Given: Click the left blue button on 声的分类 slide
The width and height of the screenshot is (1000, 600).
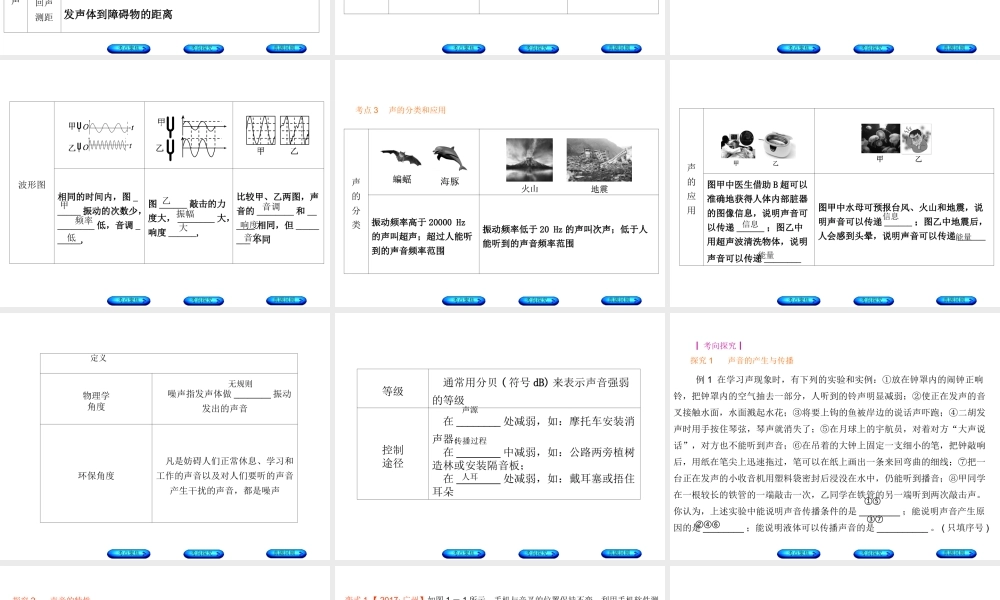Looking at the screenshot, I should (464, 301).
